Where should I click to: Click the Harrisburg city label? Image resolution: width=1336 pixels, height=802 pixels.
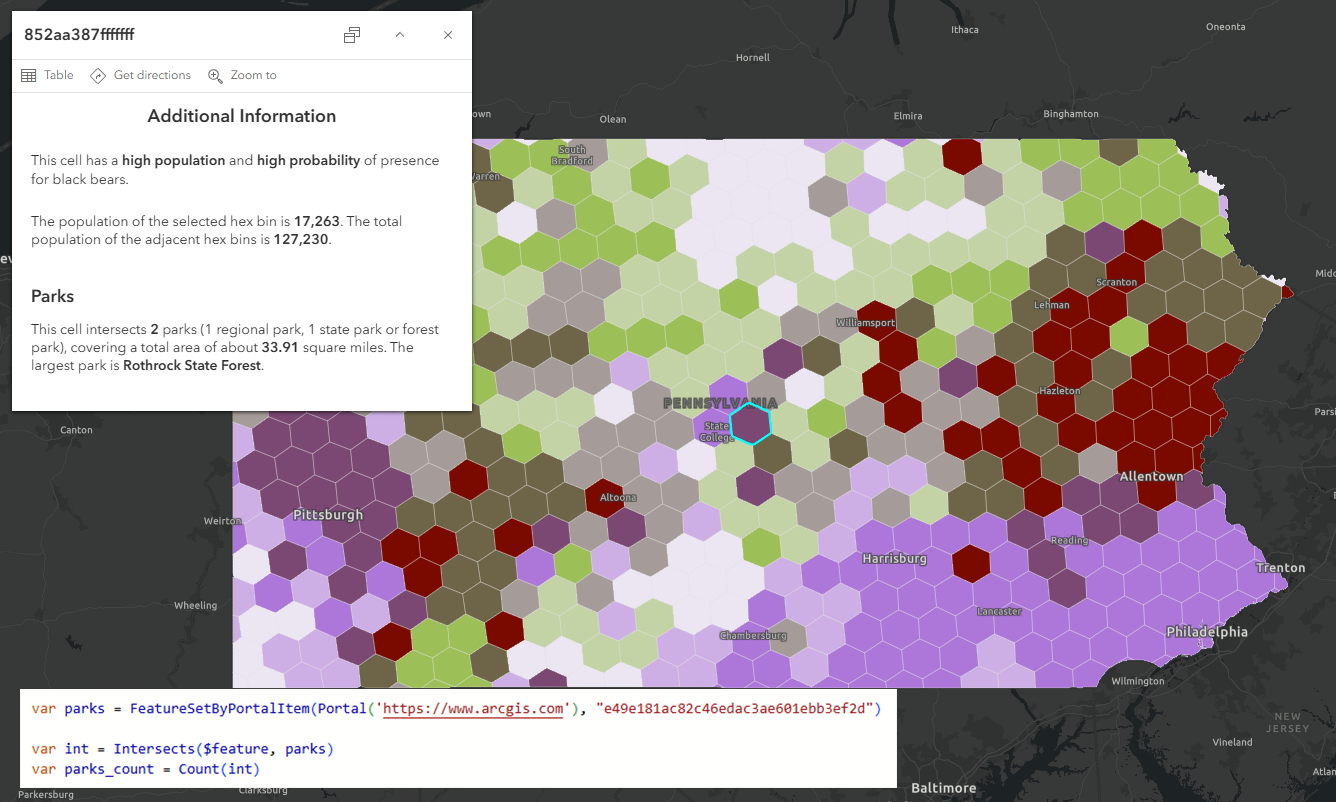point(894,559)
